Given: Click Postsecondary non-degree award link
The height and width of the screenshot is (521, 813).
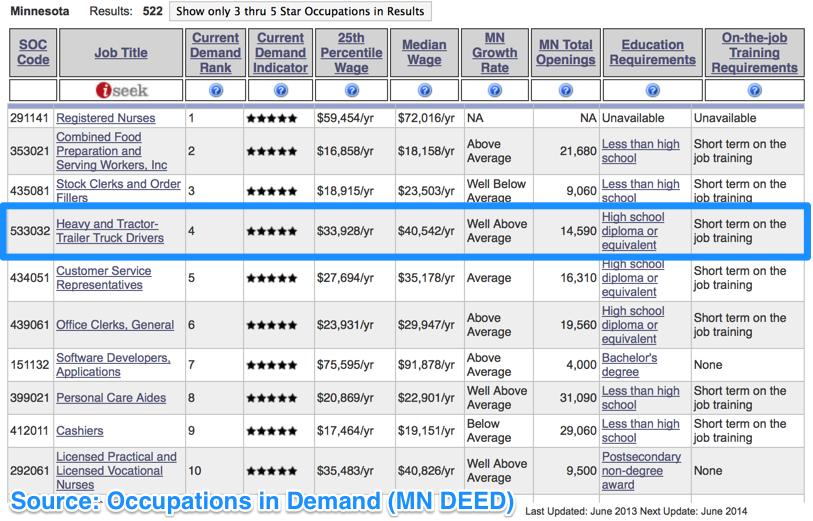Looking at the screenshot, I should pos(641,471).
